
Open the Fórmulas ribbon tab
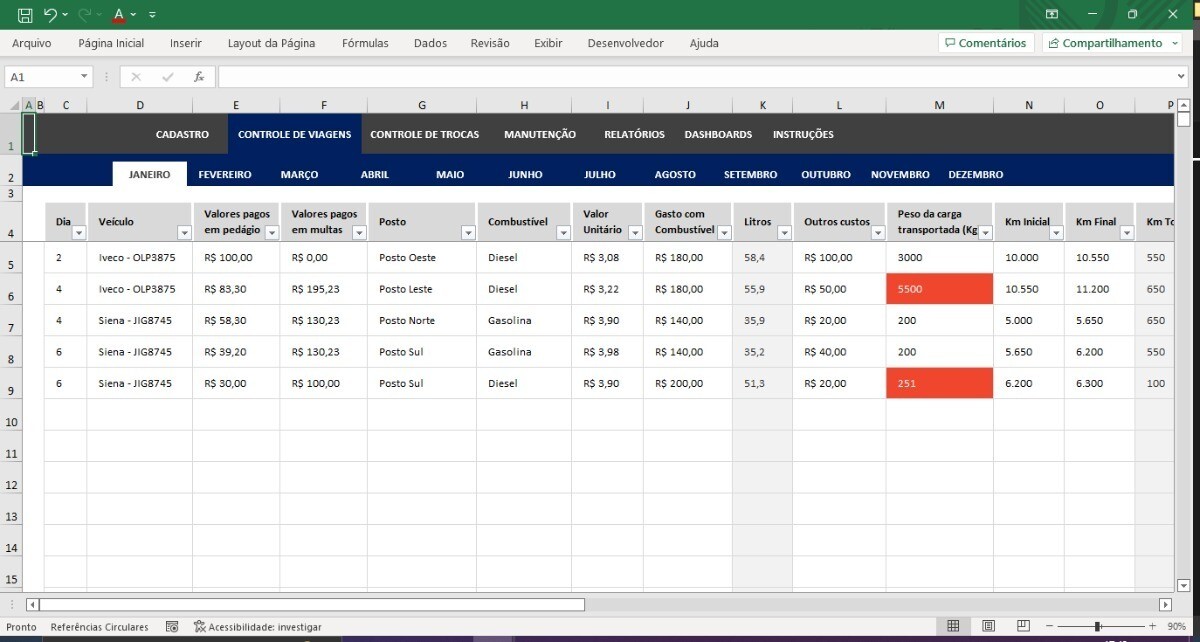click(365, 44)
